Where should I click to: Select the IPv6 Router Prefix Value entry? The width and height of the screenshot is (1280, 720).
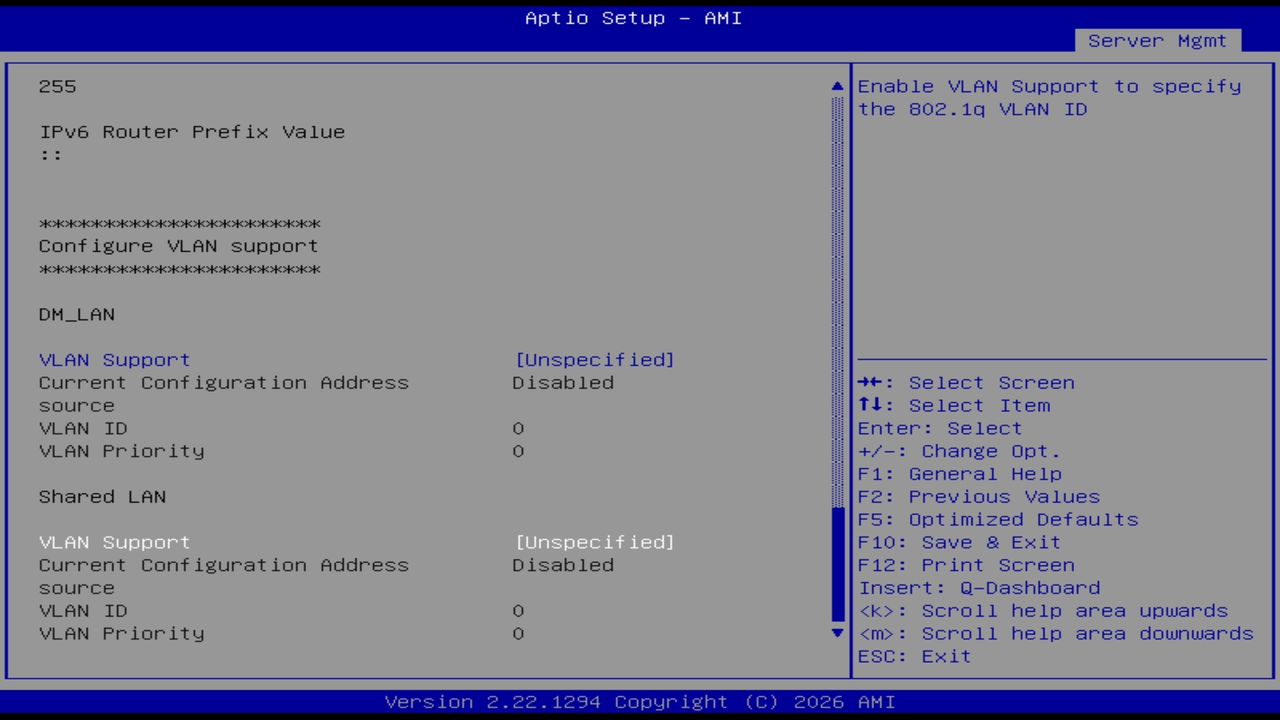(x=190, y=131)
